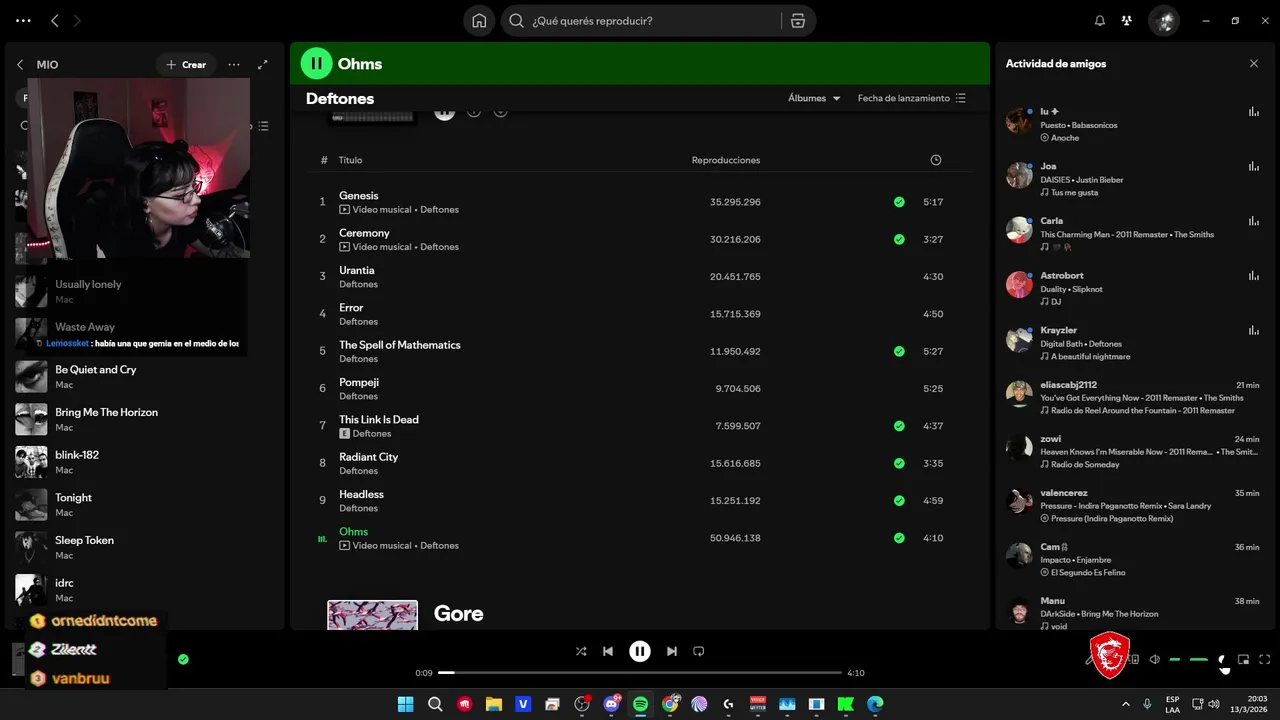The width and height of the screenshot is (1280, 720).
Task: Show hidden system tray icons
Action: pos(1126,704)
